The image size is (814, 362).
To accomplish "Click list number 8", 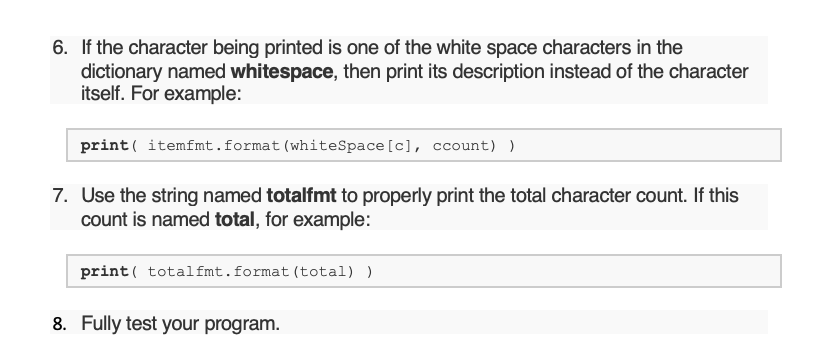I will 60,324.
